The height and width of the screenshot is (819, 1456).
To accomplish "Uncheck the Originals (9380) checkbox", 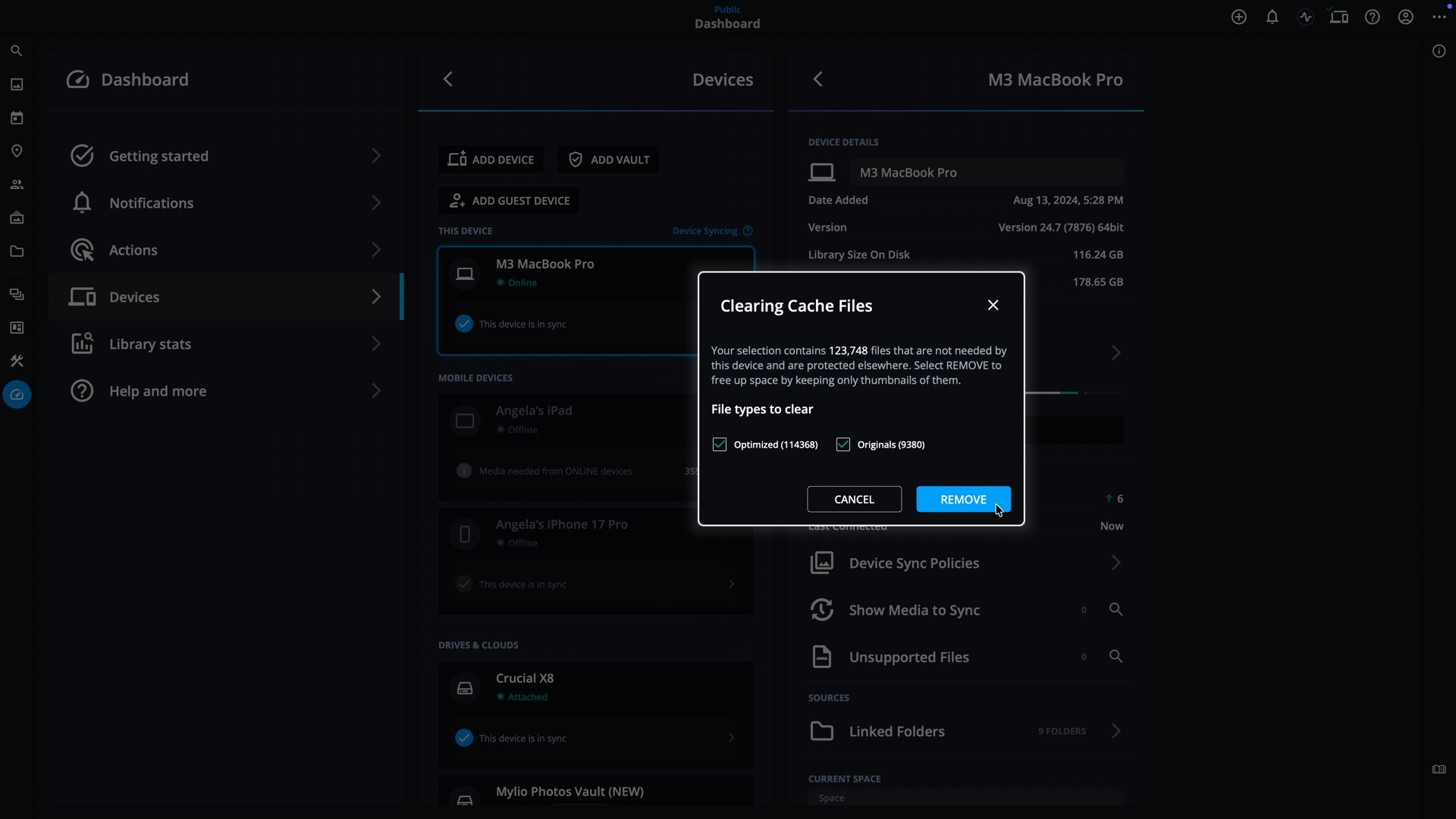I will [x=843, y=444].
